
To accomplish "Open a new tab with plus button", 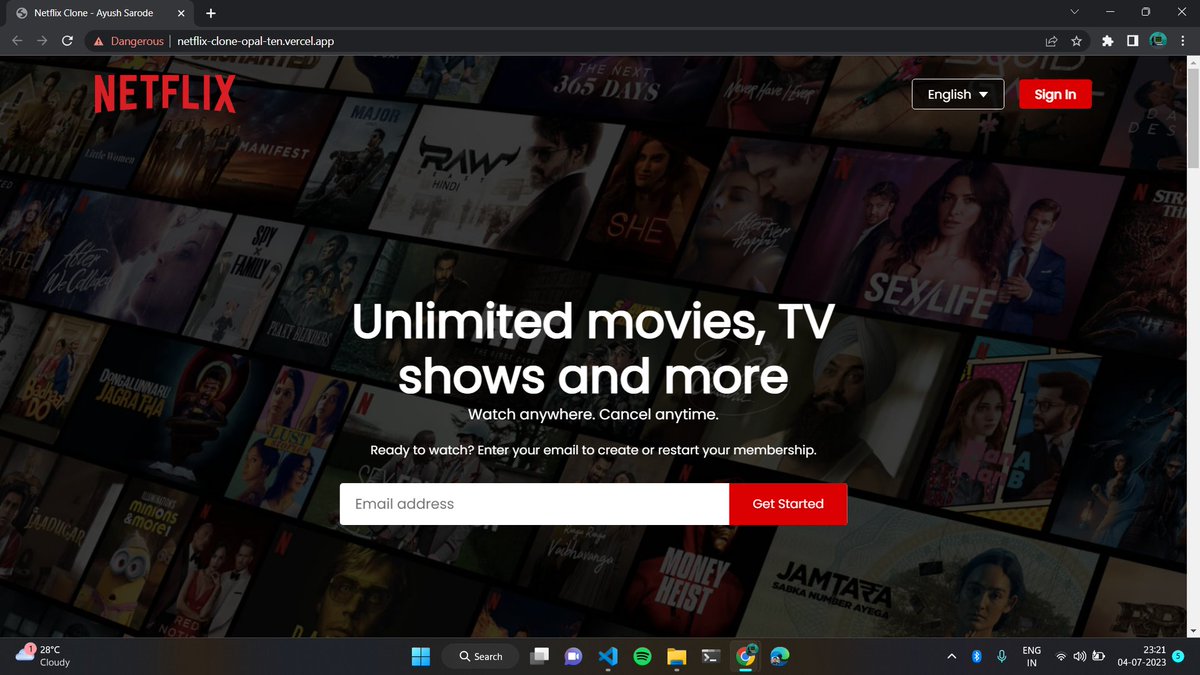I will (x=211, y=12).
